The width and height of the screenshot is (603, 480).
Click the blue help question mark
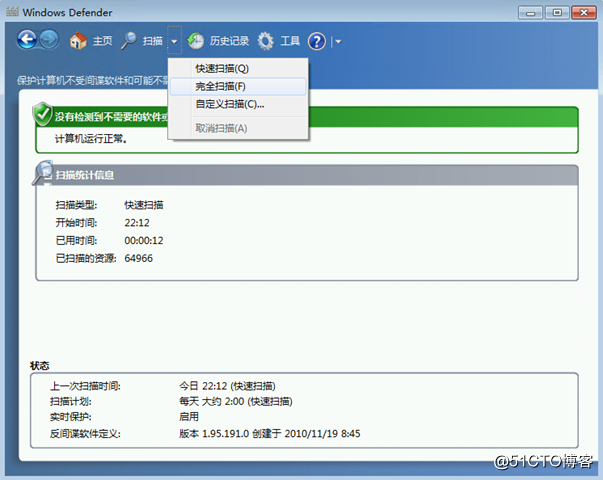point(317,41)
